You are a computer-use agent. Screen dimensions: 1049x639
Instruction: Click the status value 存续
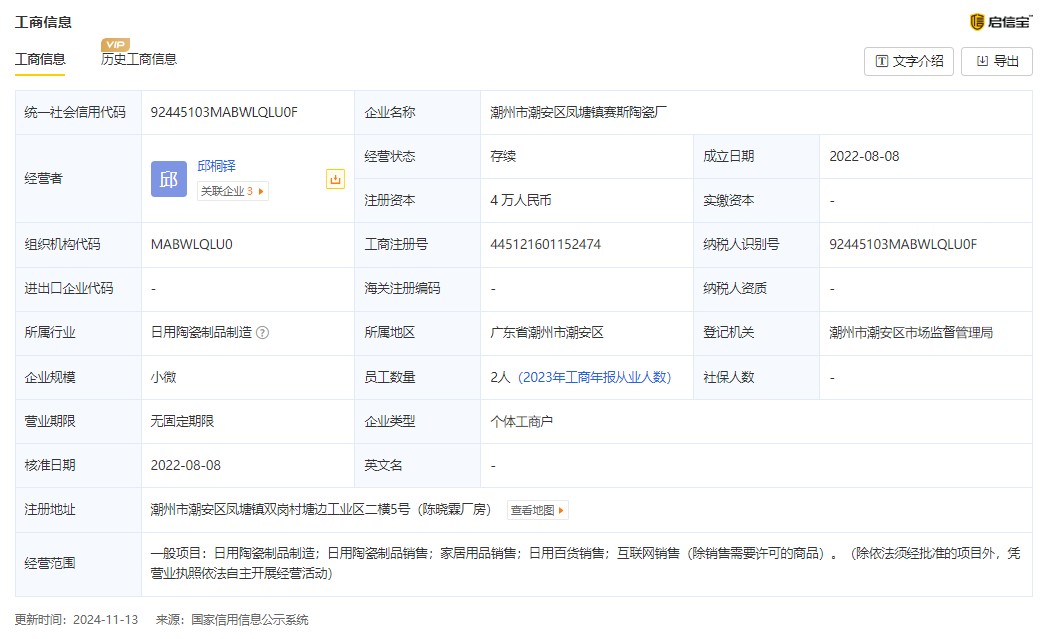pos(503,157)
